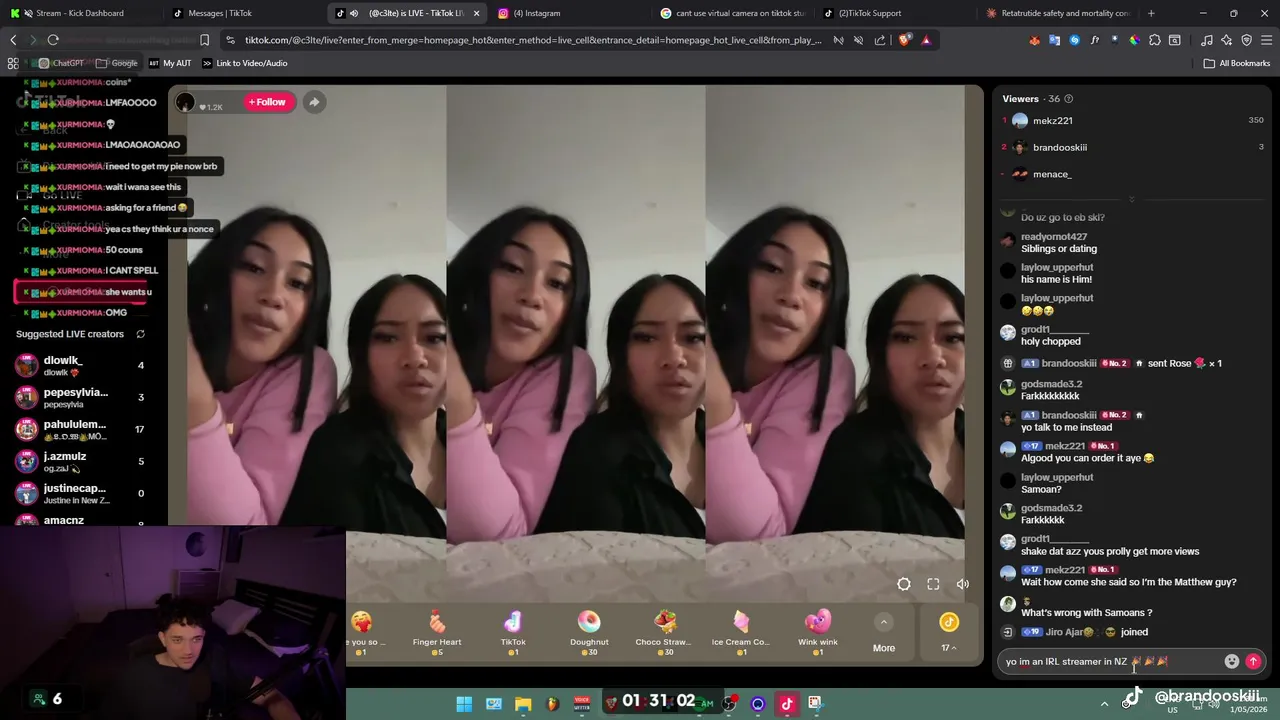
Task: Open suggested creator justinecap
Action: pos(80,493)
